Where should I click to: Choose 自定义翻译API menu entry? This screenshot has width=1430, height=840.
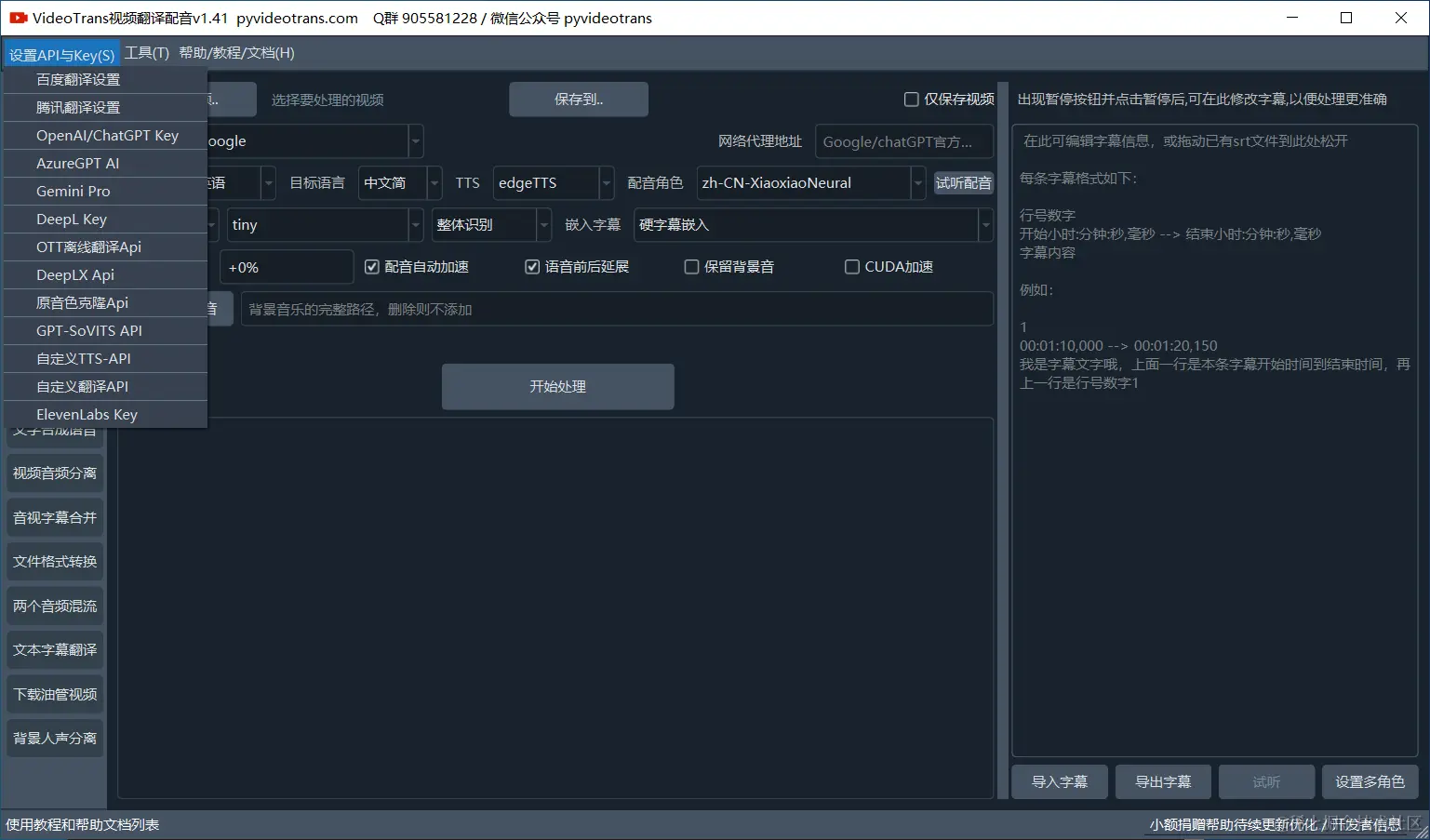[105, 387]
